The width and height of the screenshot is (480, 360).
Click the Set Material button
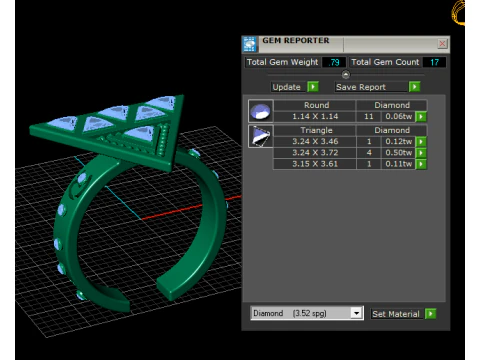(x=397, y=314)
